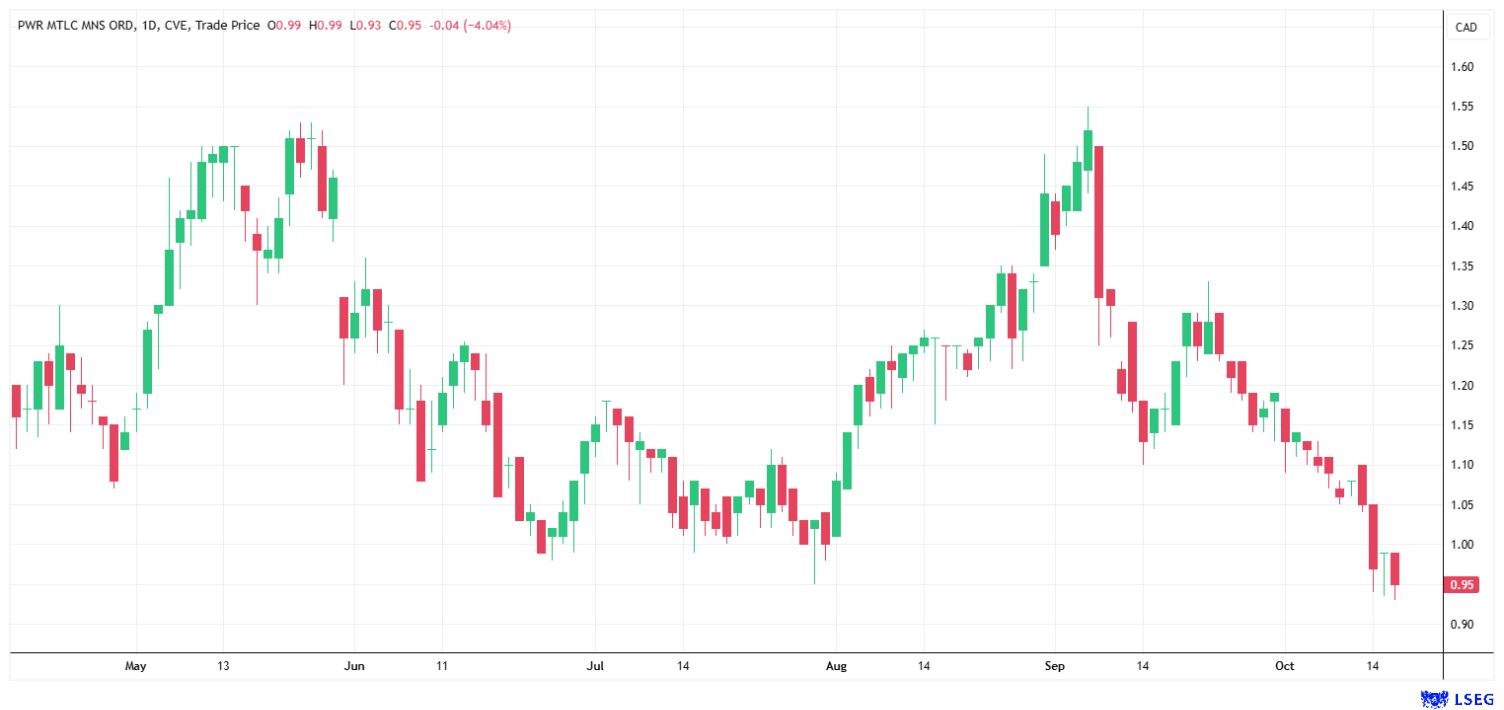This screenshot has height=710, width=1504.
Task: Click the symbol title PWR MTLC MNS ORD
Action: 74,26
